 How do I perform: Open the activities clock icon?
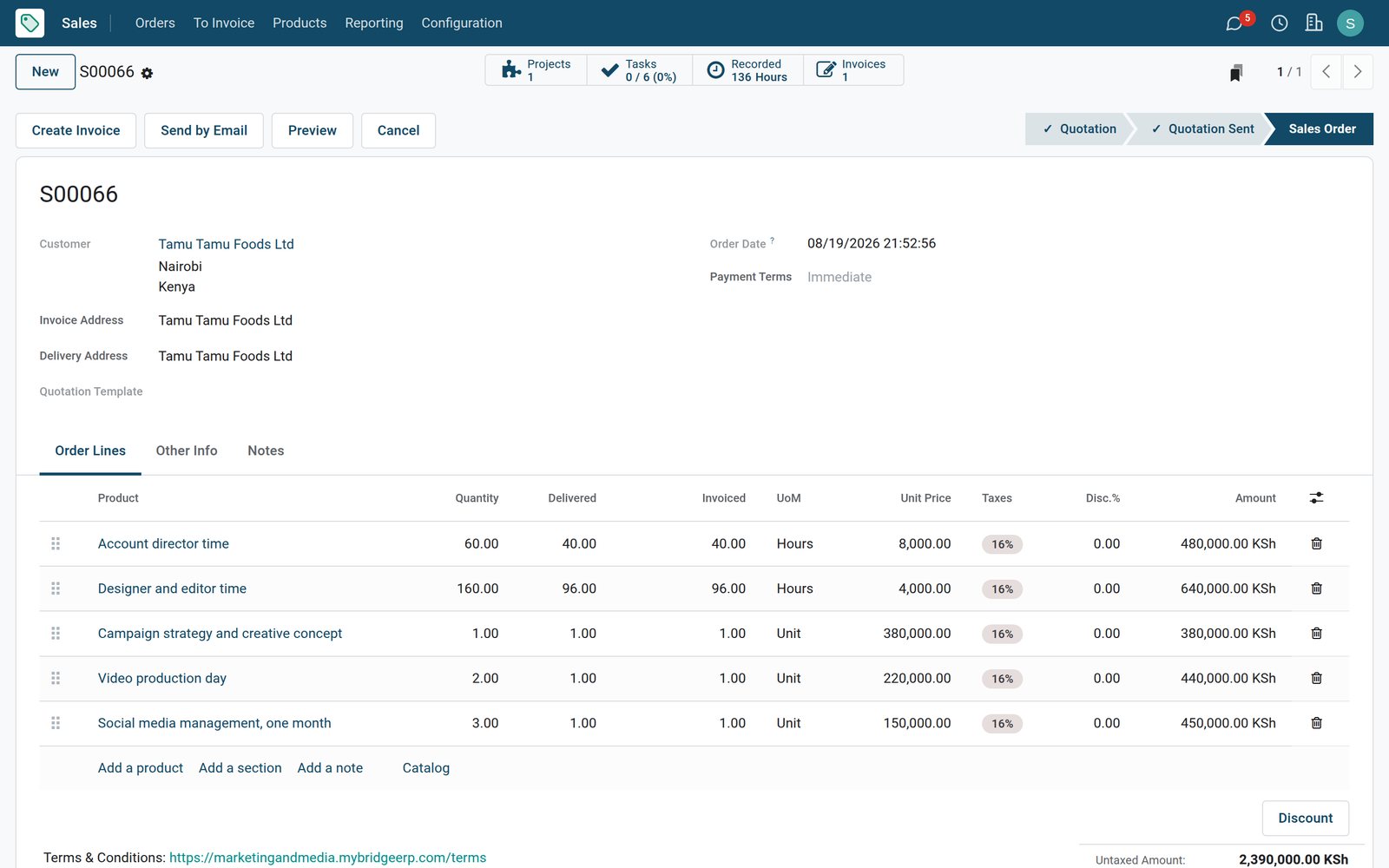[x=1279, y=23]
